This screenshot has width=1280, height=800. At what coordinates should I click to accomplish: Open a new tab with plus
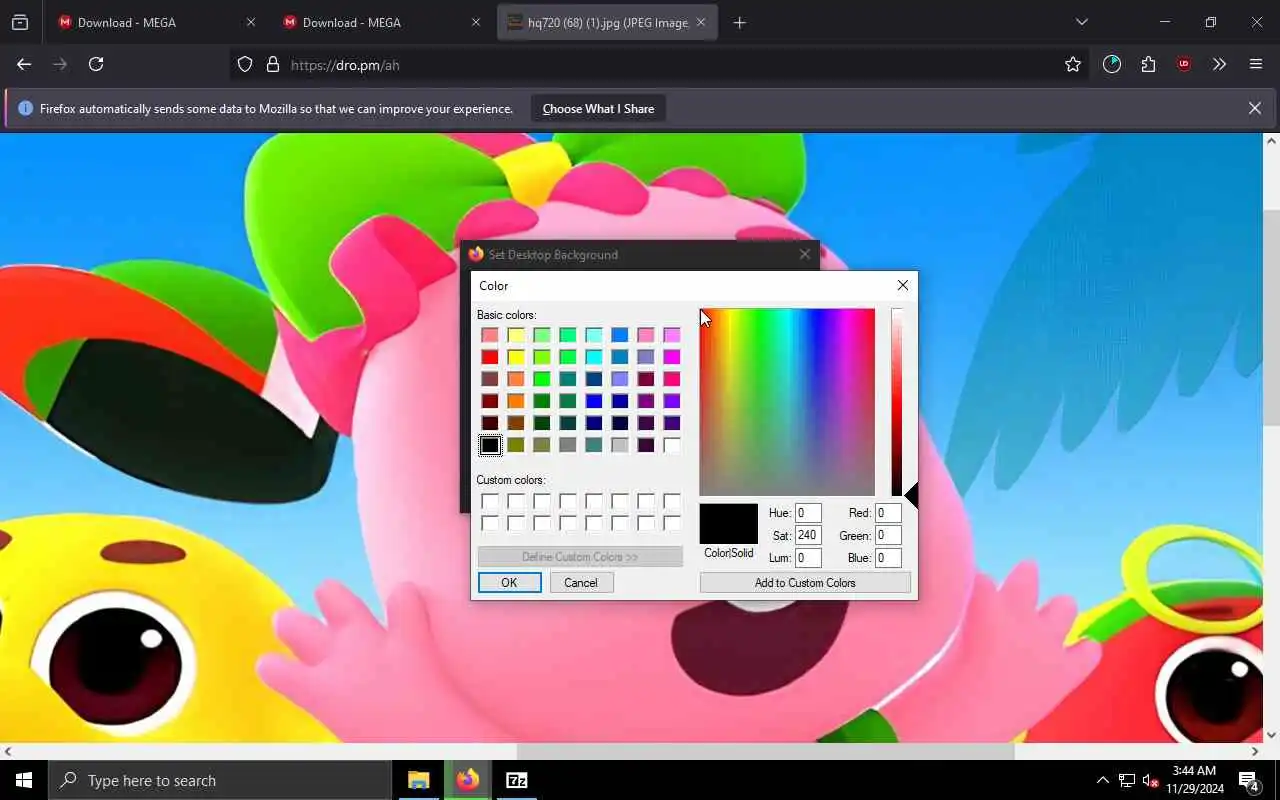[739, 22]
